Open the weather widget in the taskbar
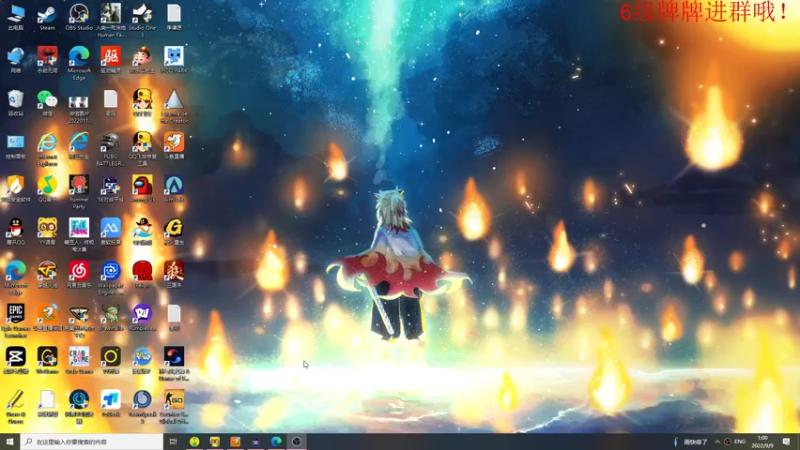The width and height of the screenshot is (800, 450). (690, 442)
